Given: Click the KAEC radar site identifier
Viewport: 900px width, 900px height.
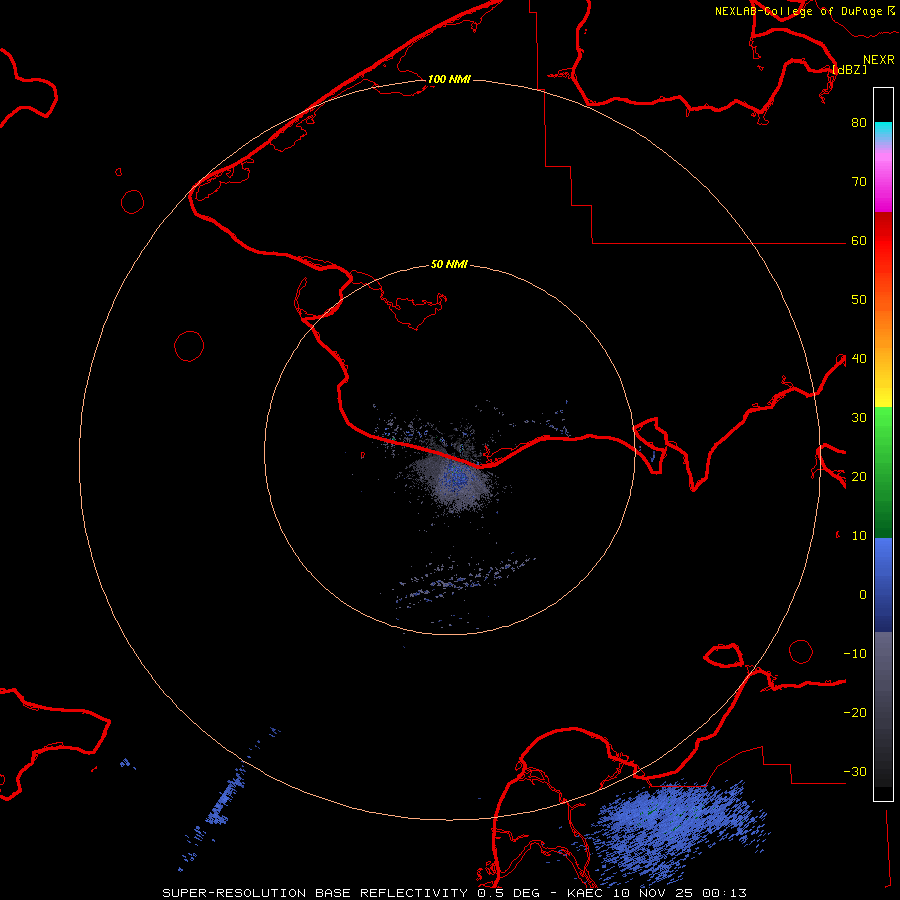Looking at the screenshot, I should click(x=586, y=893).
